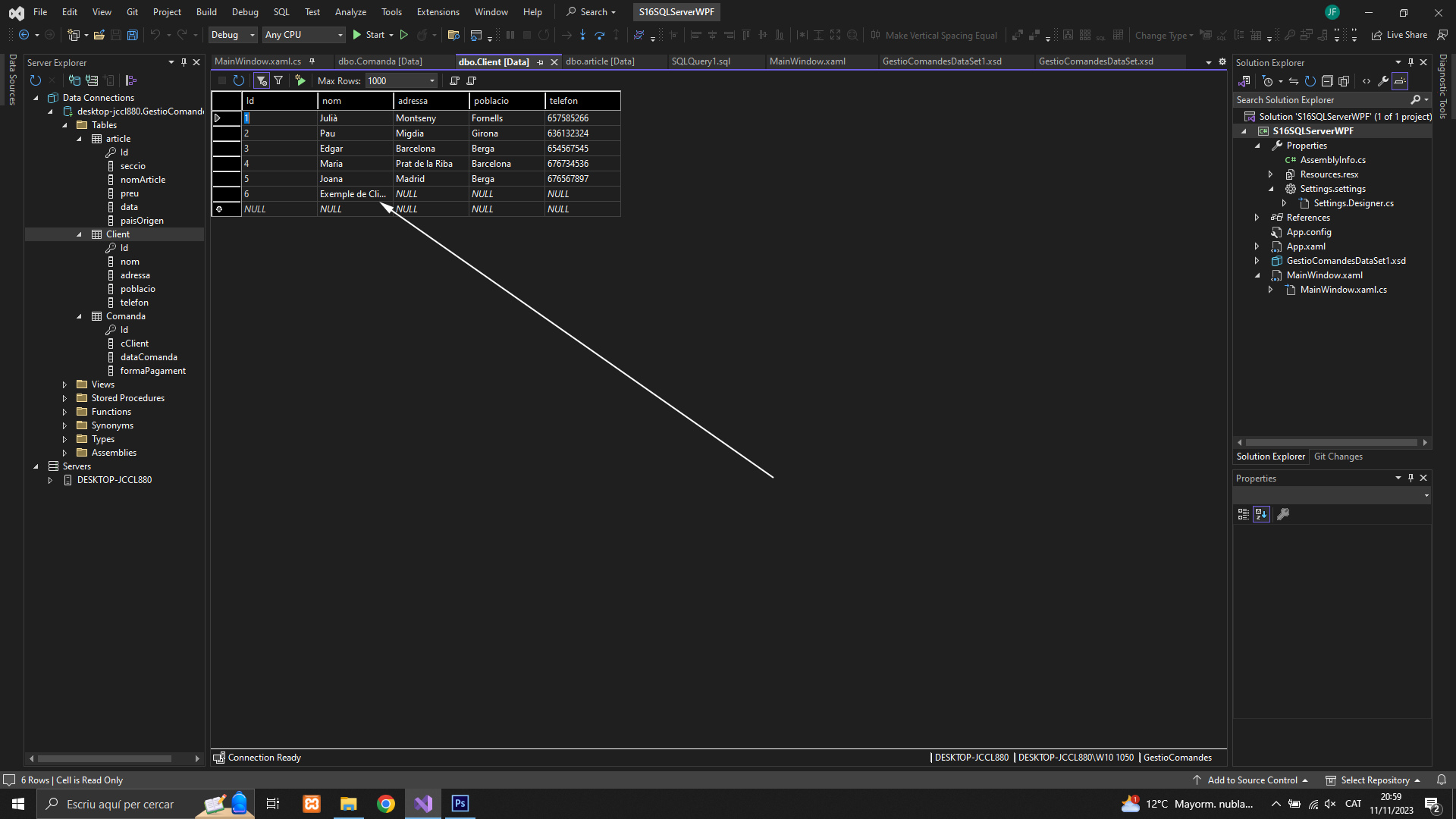Toggle Categorized view in Properties panel
Image resolution: width=1456 pixels, height=819 pixels.
click(x=1244, y=514)
